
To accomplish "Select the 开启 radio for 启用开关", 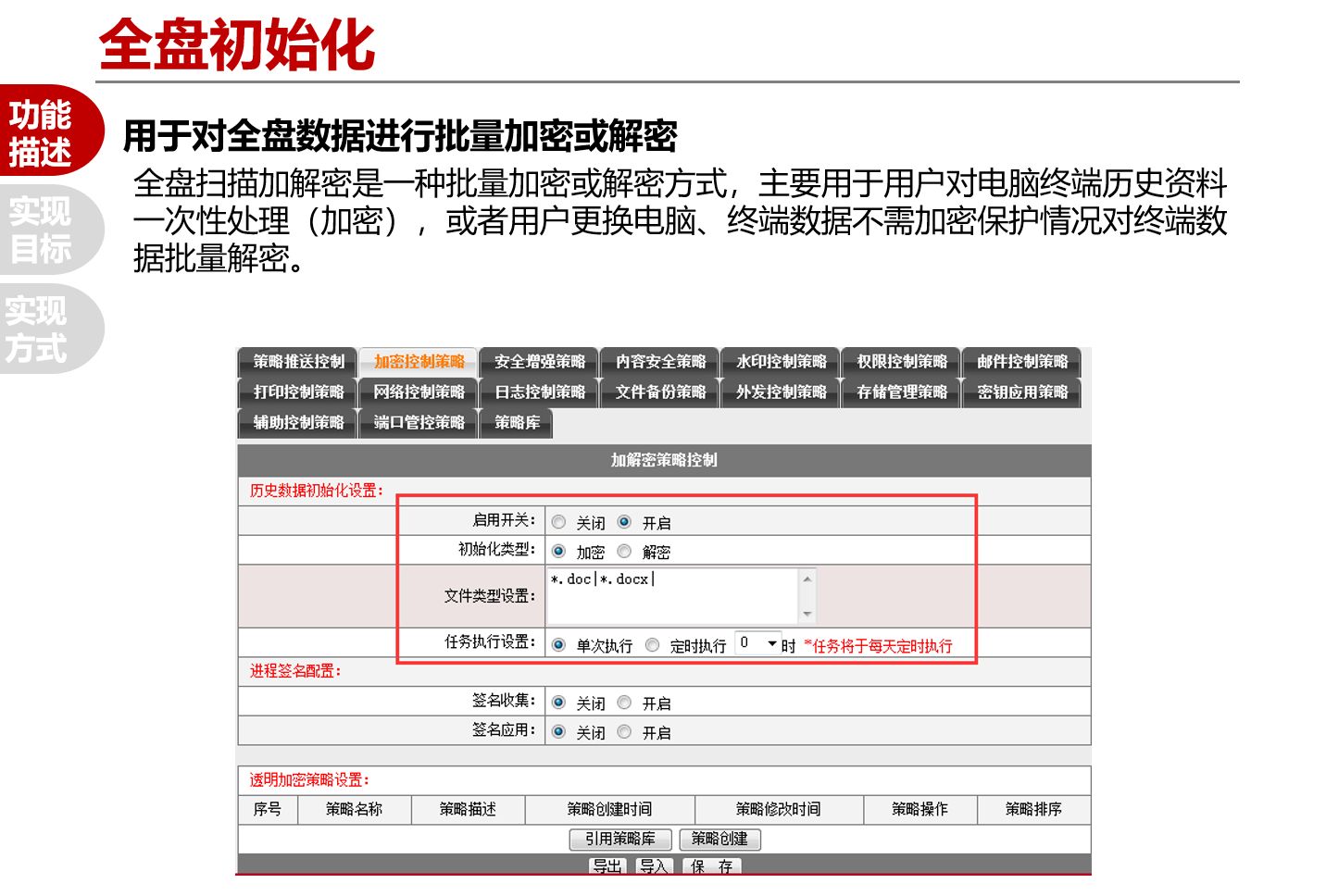I will (x=624, y=522).
